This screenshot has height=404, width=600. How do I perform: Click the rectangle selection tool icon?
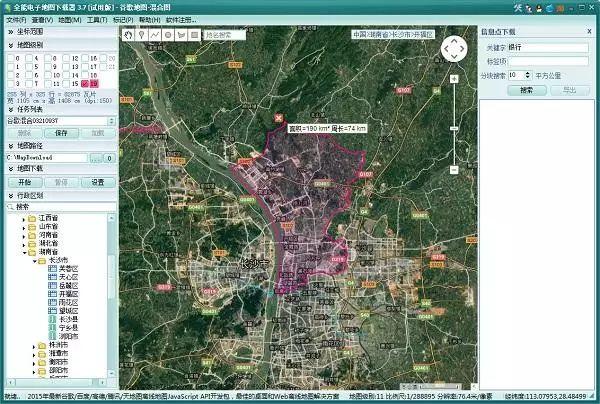192,34
